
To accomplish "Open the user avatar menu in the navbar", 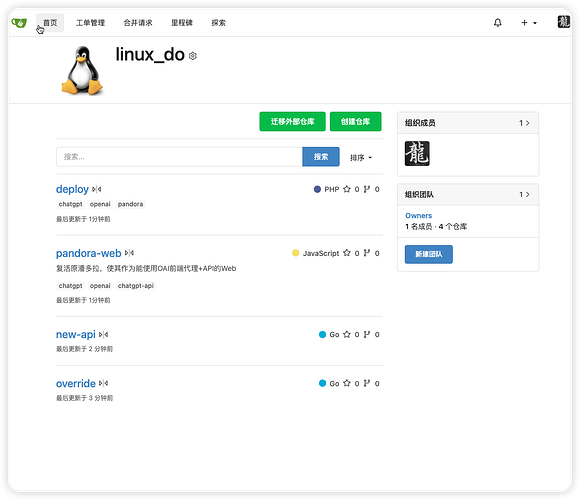I will (x=563, y=22).
